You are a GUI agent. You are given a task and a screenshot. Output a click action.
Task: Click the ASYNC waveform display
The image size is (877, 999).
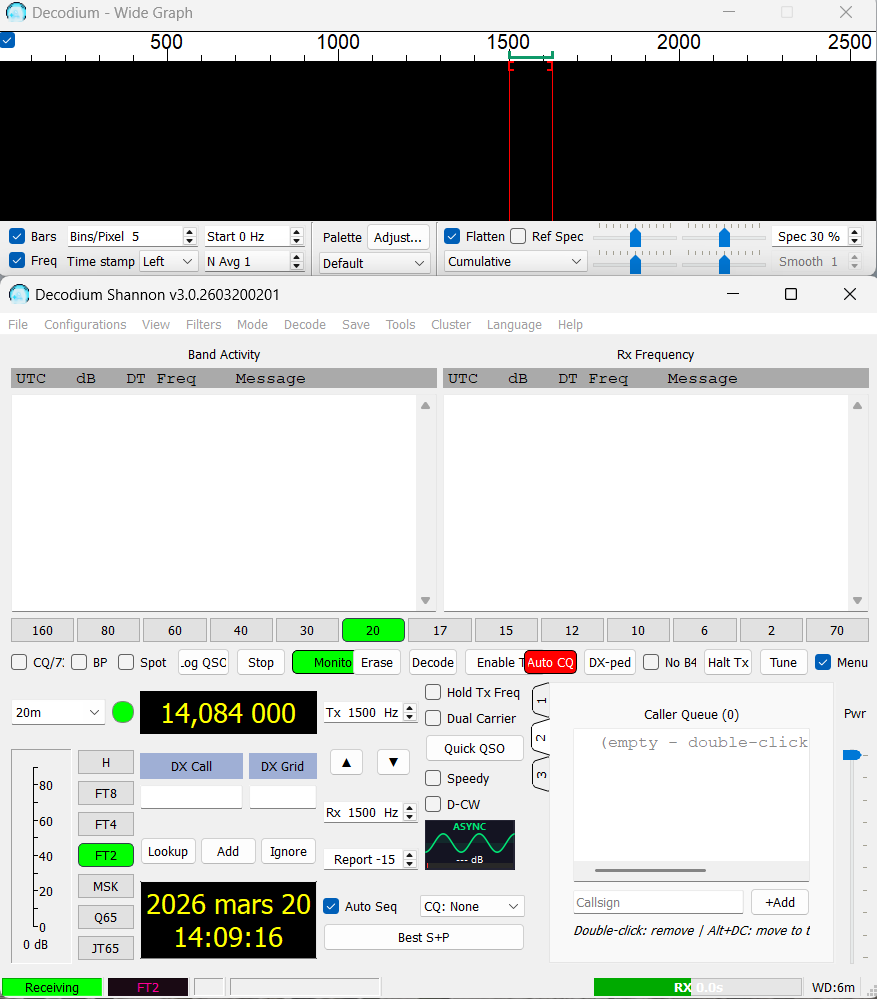point(470,845)
